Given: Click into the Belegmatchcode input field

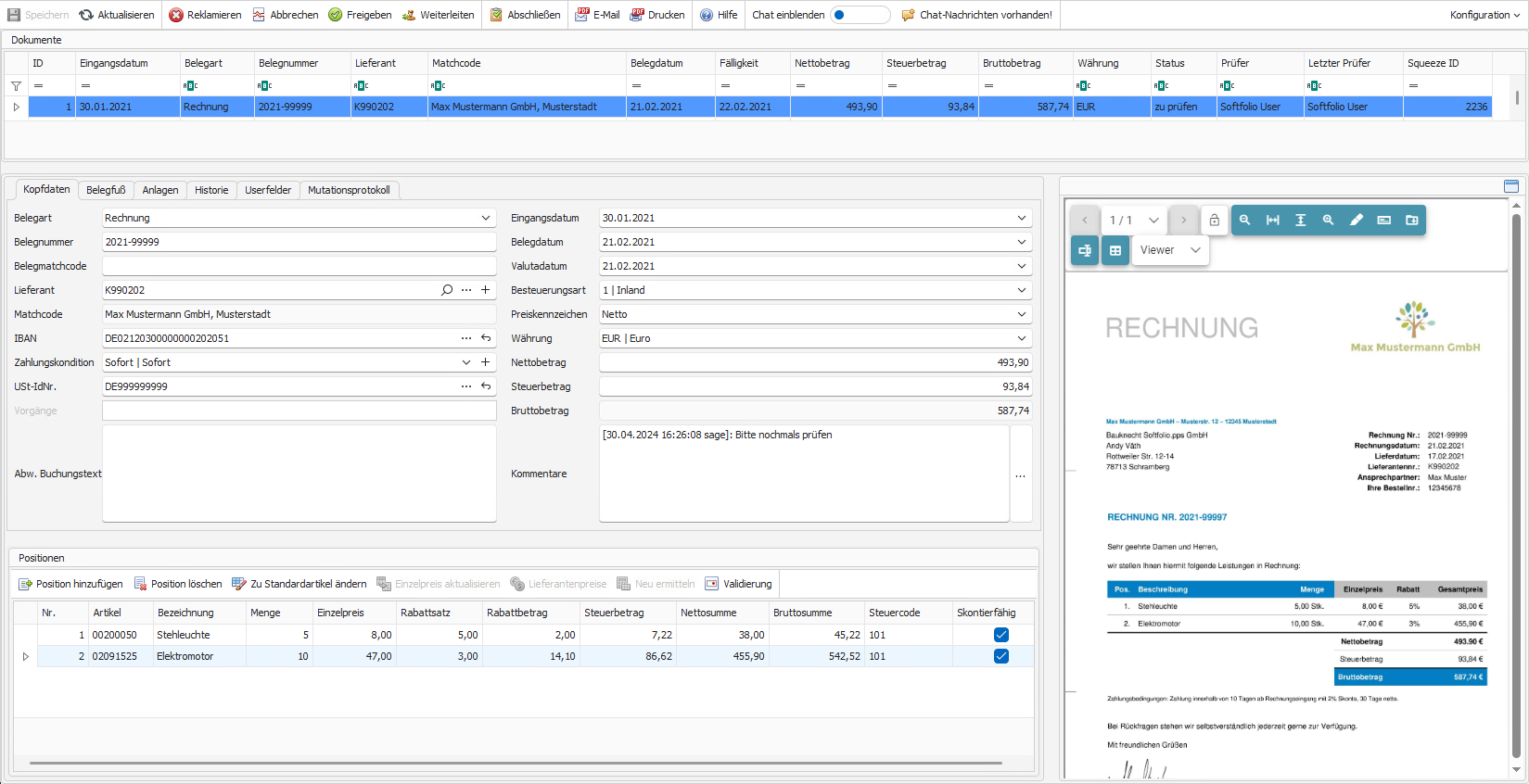Looking at the screenshot, I should click(x=299, y=266).
